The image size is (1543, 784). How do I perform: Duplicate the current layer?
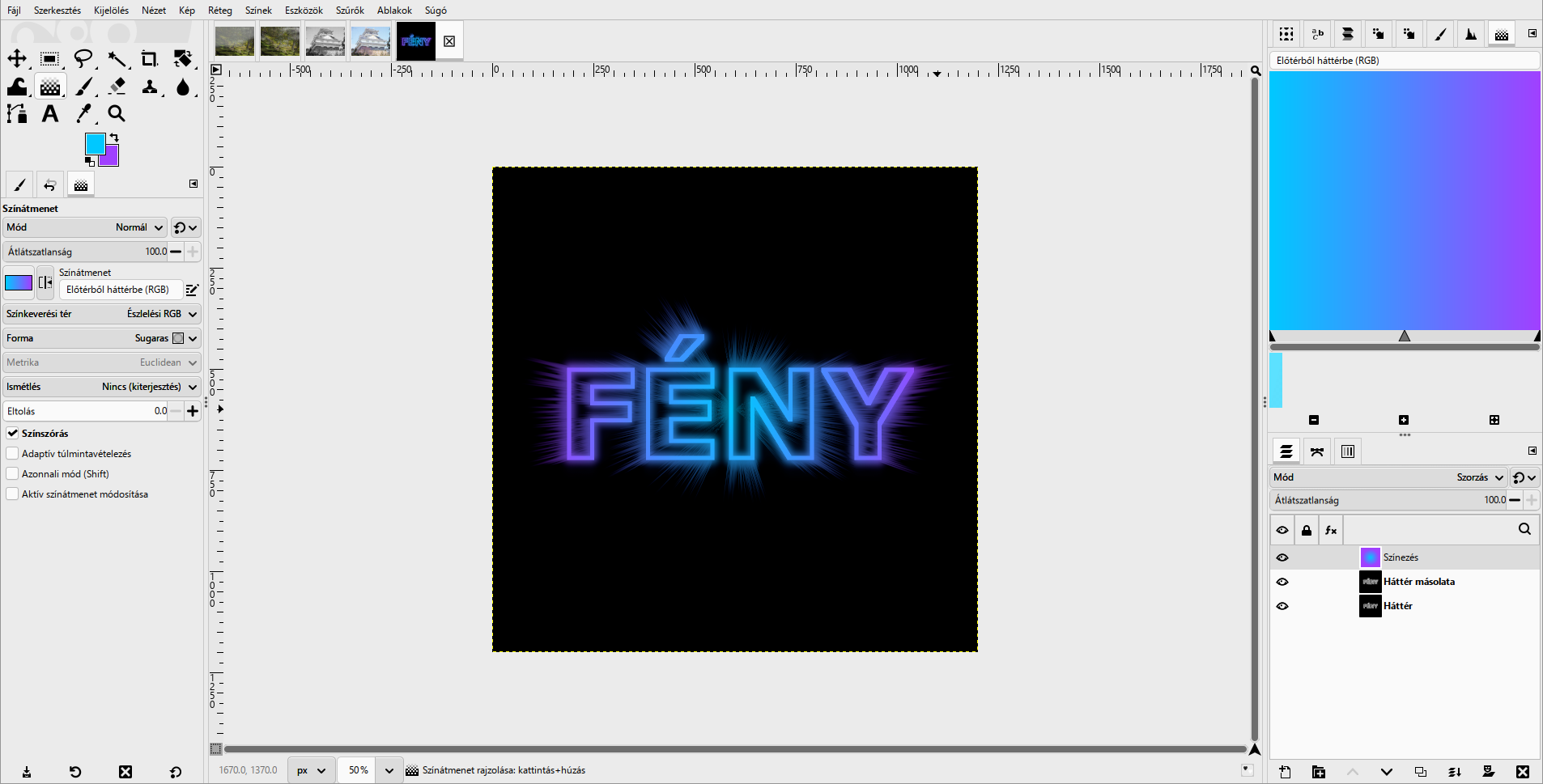click(x=1421, y=772)
